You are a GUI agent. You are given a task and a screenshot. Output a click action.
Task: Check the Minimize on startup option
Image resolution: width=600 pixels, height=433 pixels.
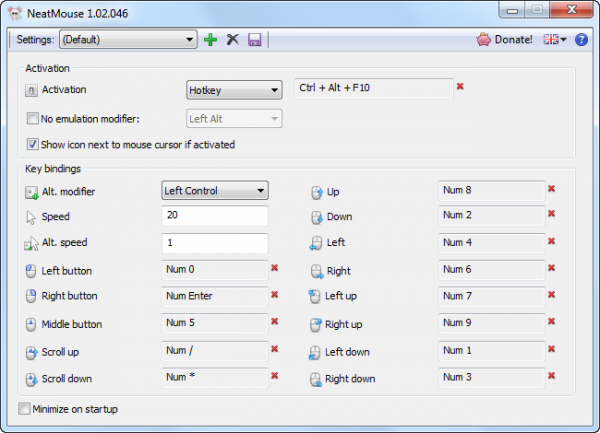coord(25,408)
